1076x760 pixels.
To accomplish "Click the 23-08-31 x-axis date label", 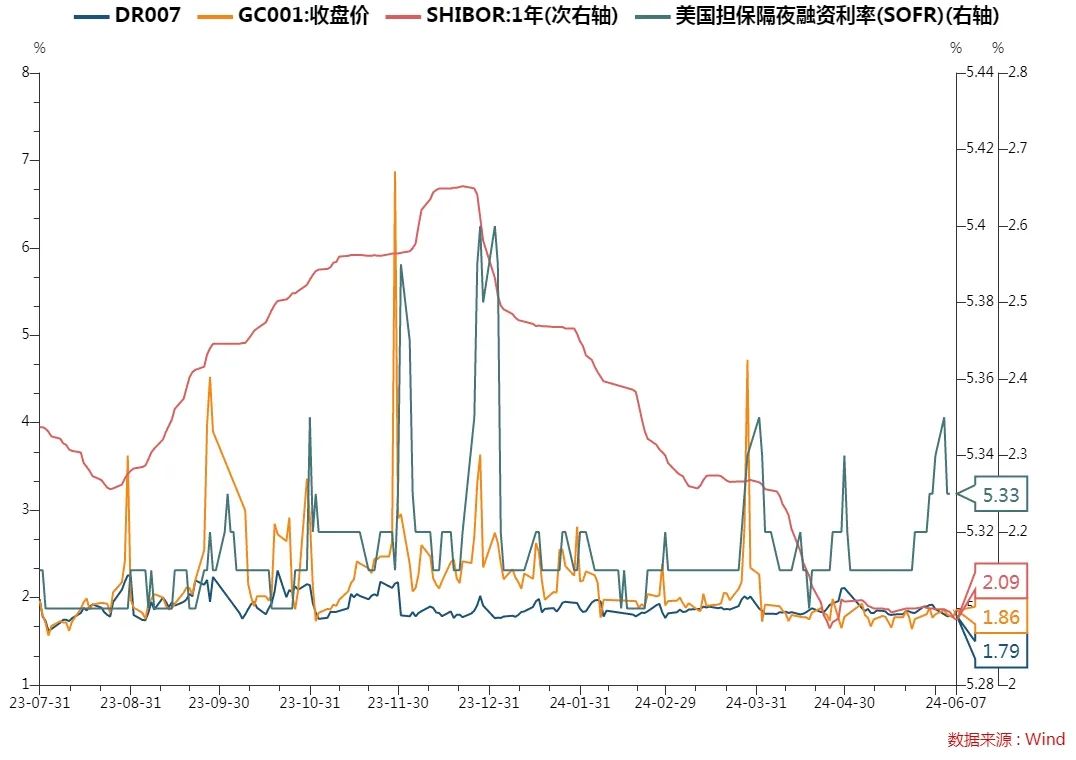I will (130, 702).
